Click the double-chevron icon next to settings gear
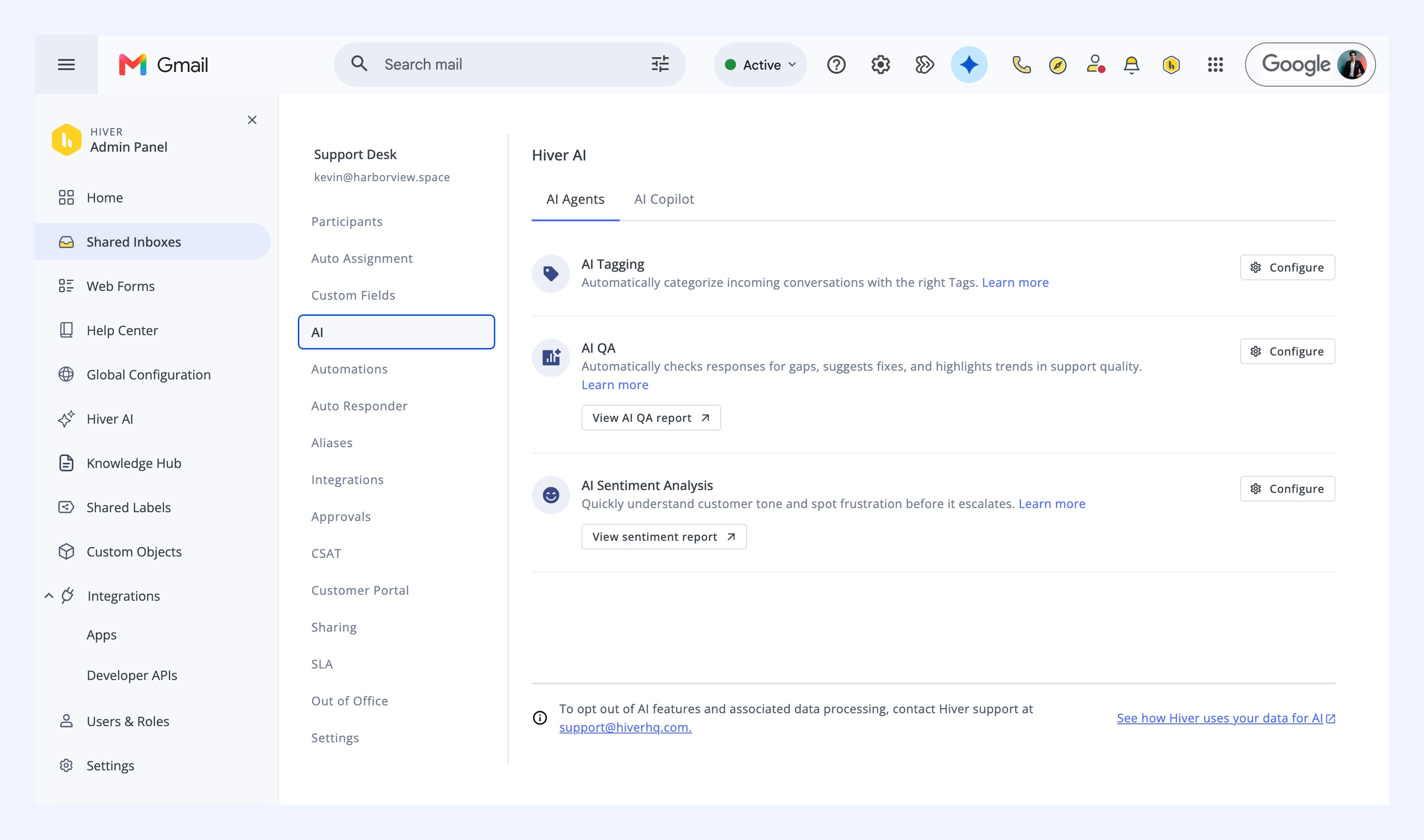The image size is (1424, 840). coord(924,65)
